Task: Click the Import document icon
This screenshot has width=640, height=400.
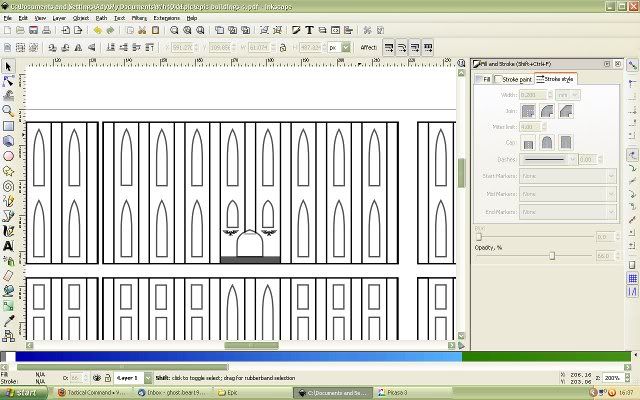Action: (65, 30)
